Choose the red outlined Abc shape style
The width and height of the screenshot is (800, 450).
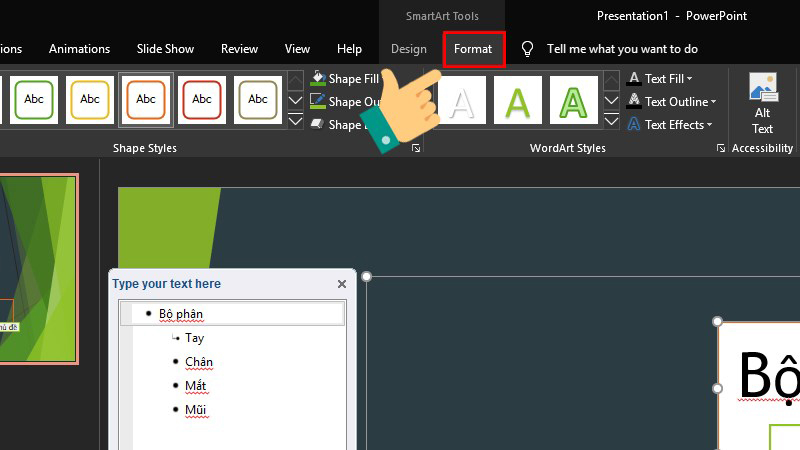coord(202,99)
